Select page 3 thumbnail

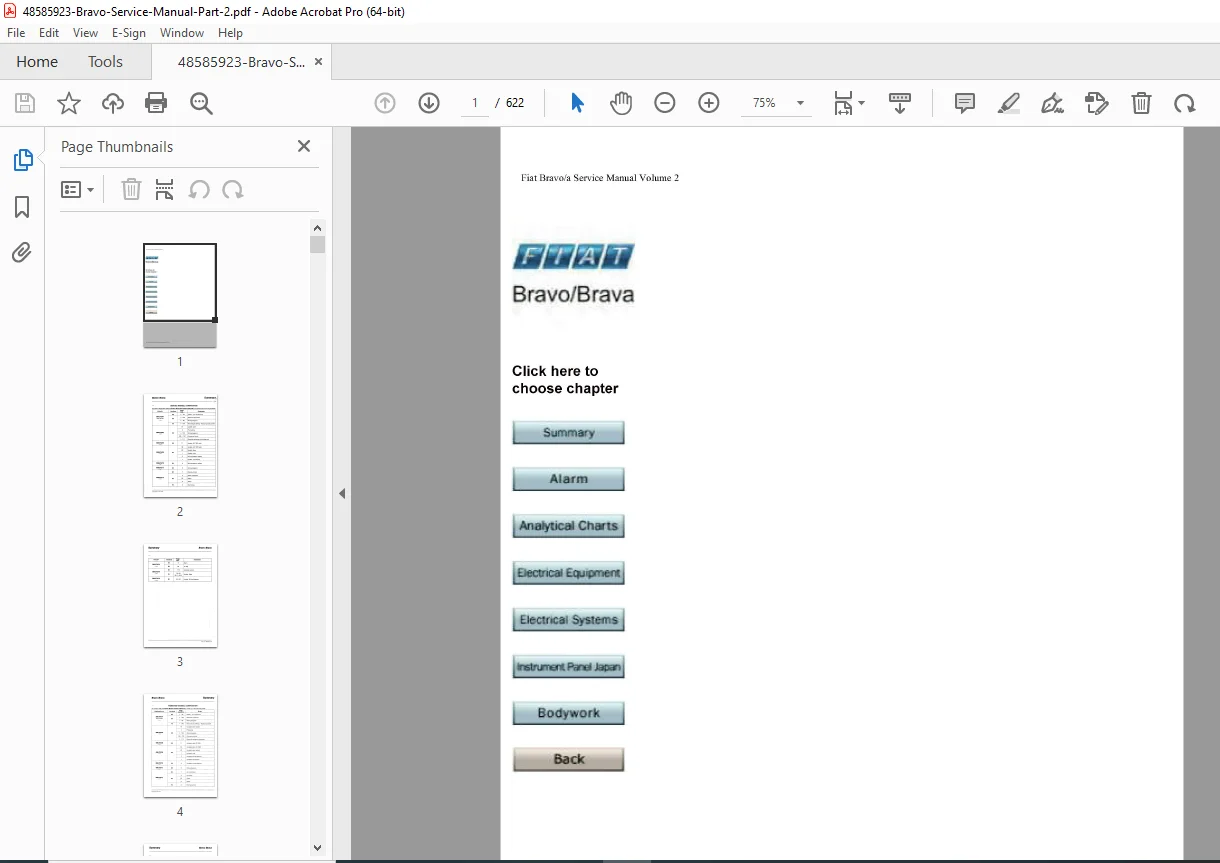[x=180, y=595]
